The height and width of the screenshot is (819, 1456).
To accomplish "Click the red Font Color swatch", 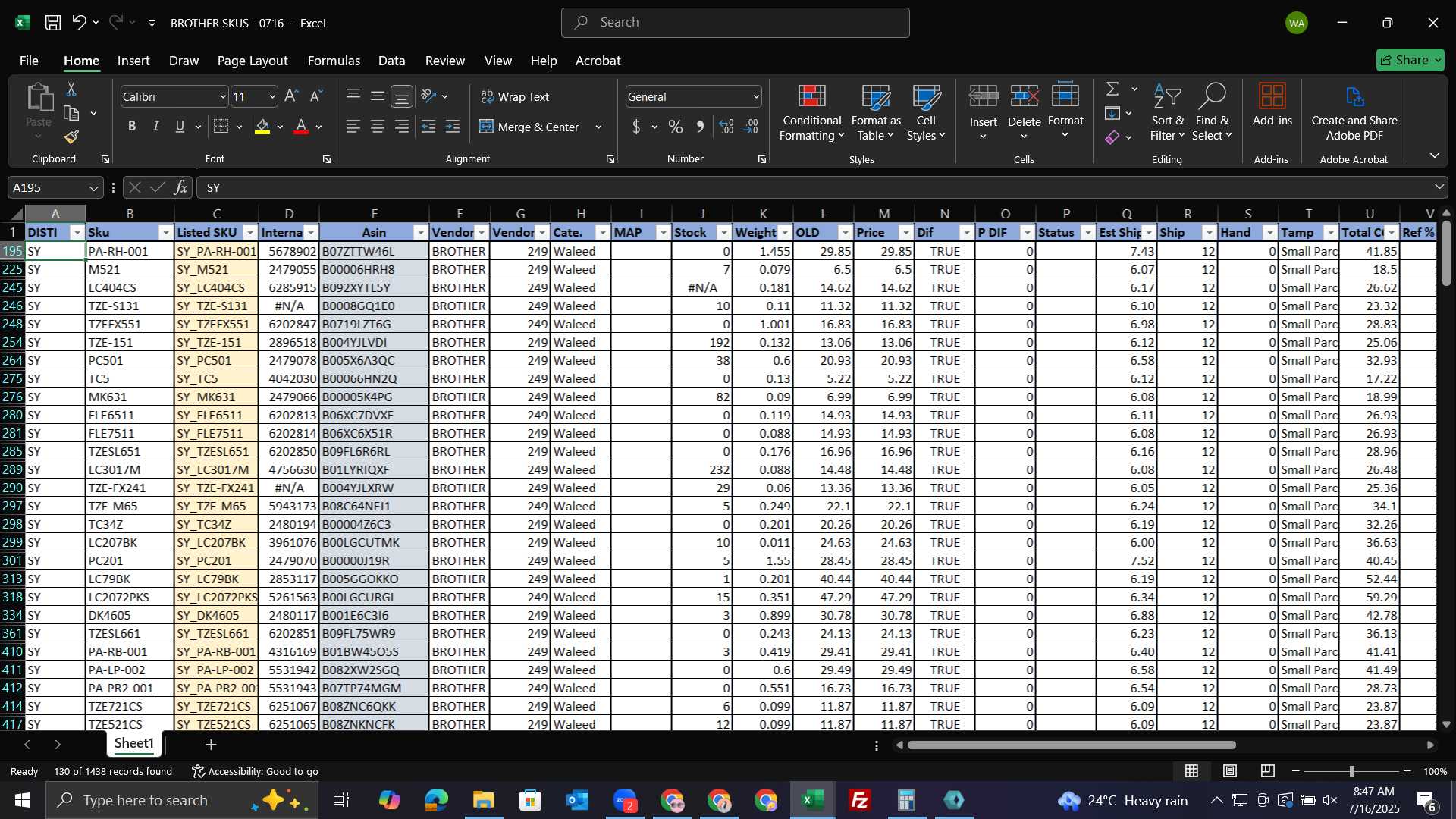I will pos(301,127).
